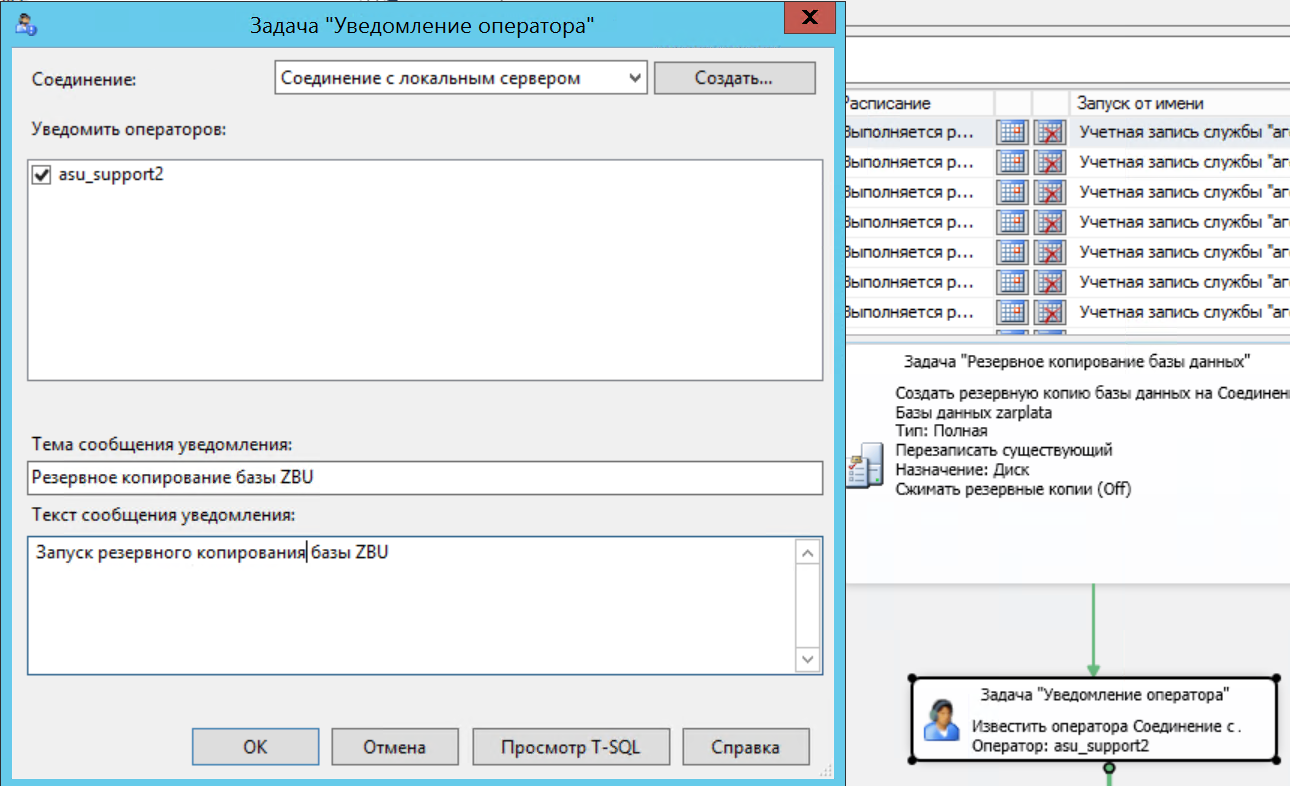Open the connection dropdown list

(x=634, y=78)
